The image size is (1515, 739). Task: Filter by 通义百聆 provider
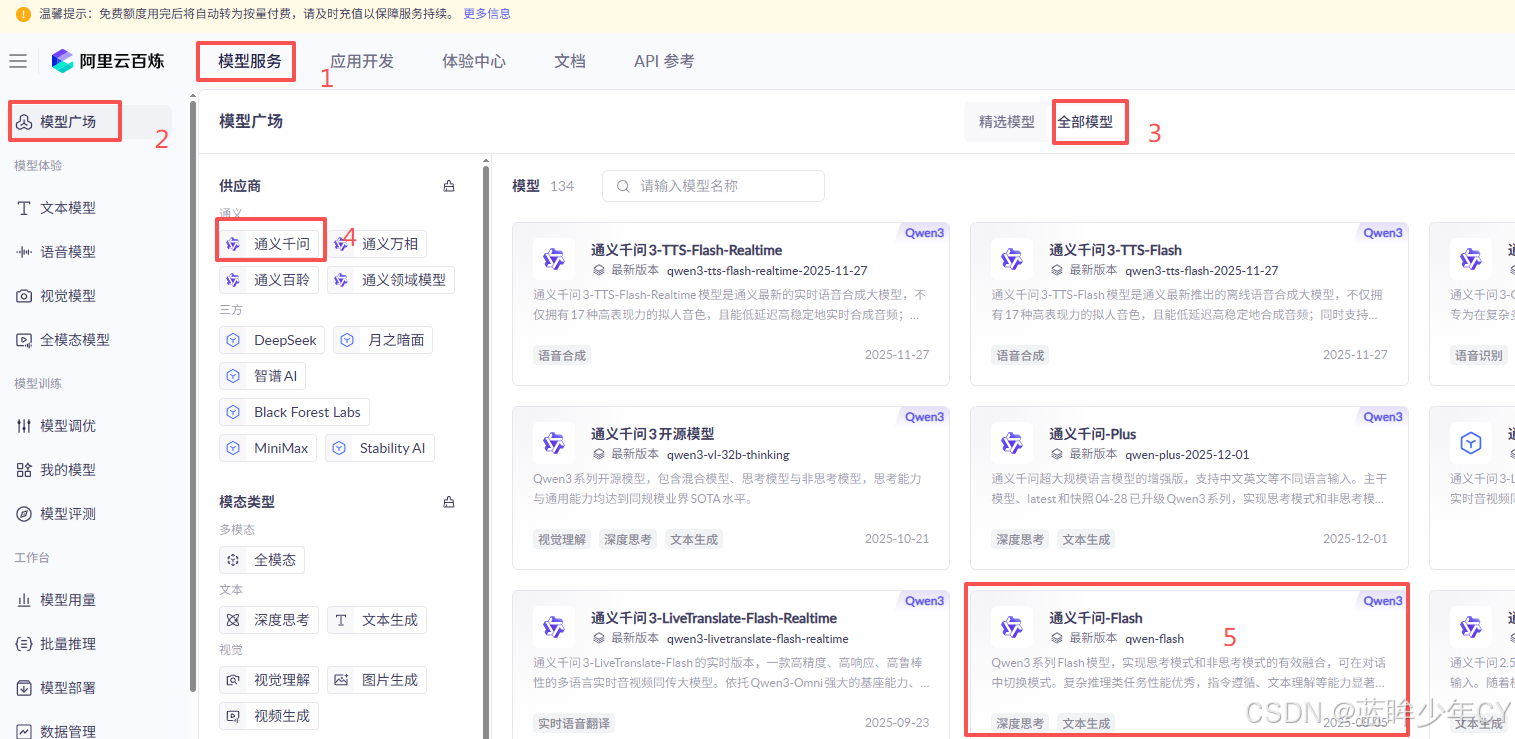click(269, 280)
